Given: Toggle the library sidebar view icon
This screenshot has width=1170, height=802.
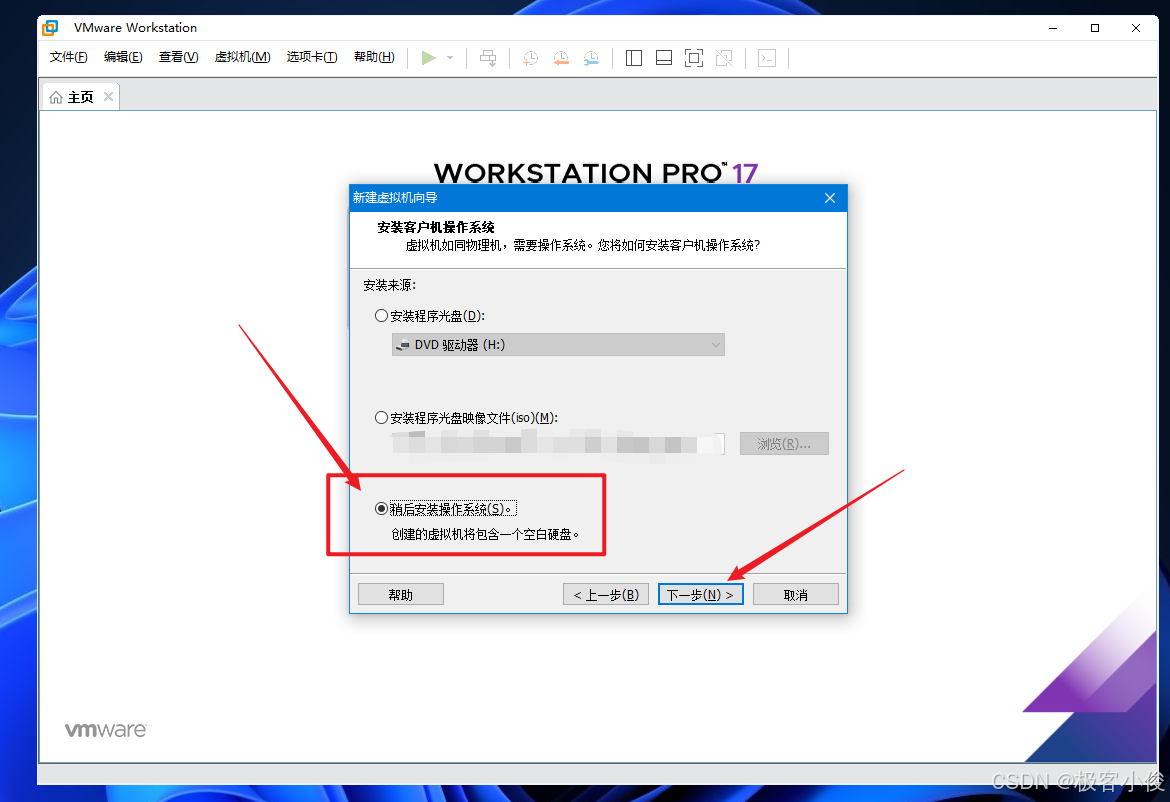Looking at the screenshot, I should click(x=634, y=58).
